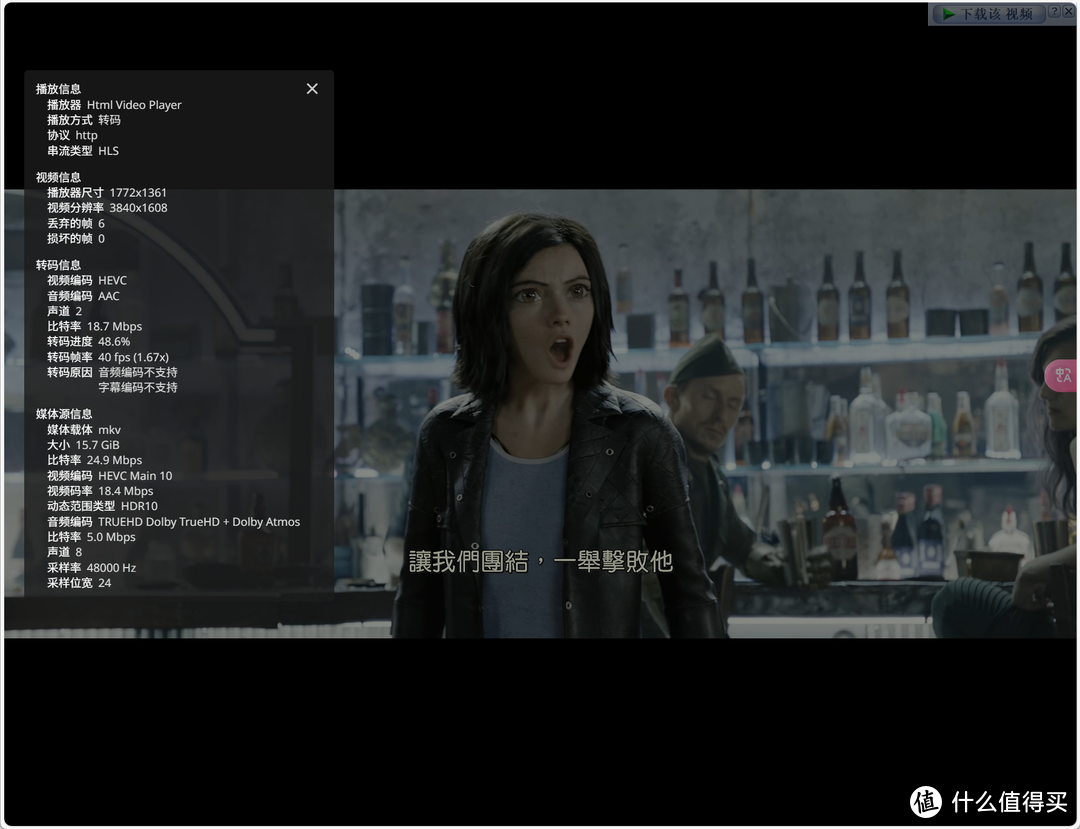Click the '视频码率 18.4 Mbps' row

point(100,491)
